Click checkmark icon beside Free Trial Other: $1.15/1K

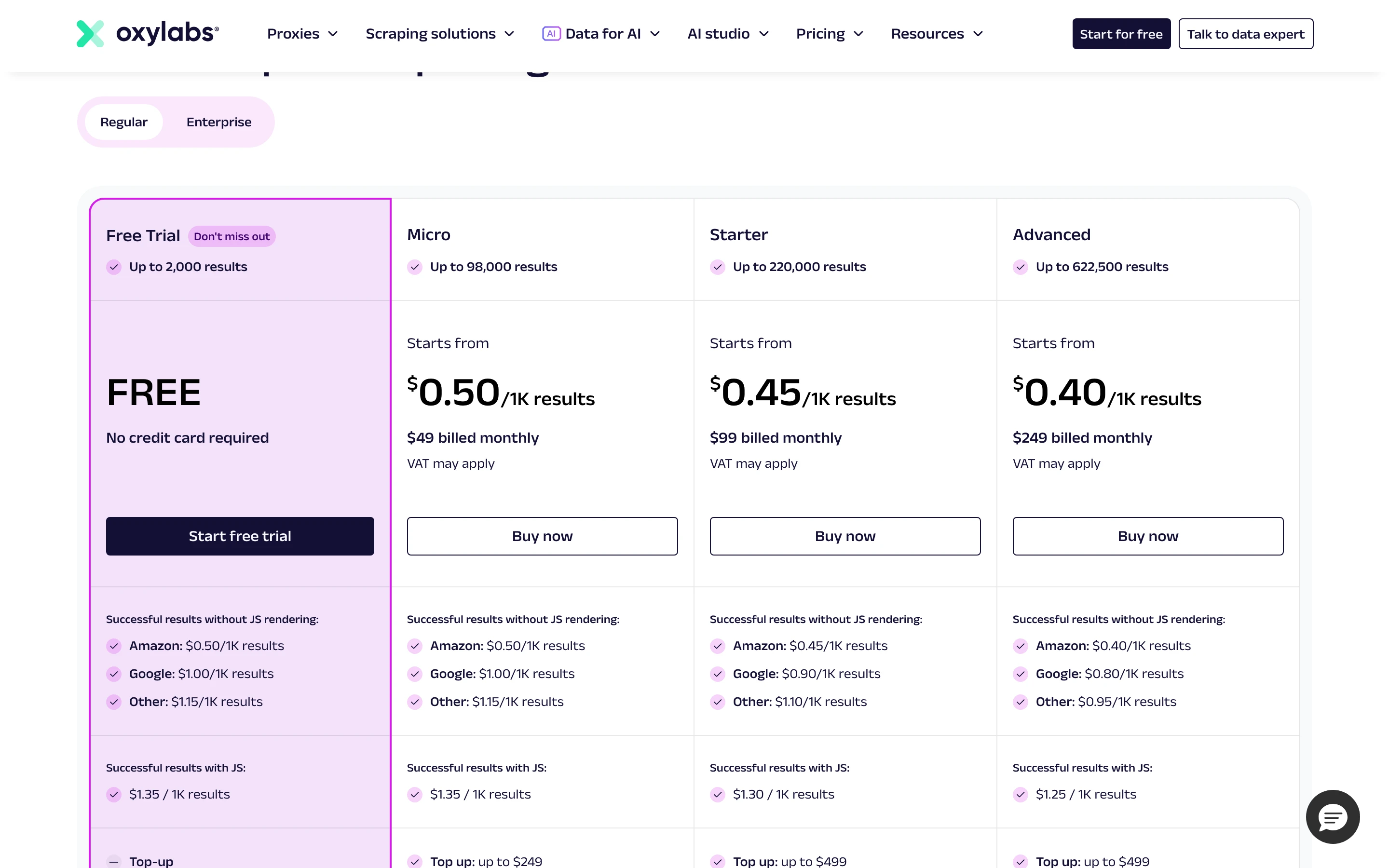point(114,702)
